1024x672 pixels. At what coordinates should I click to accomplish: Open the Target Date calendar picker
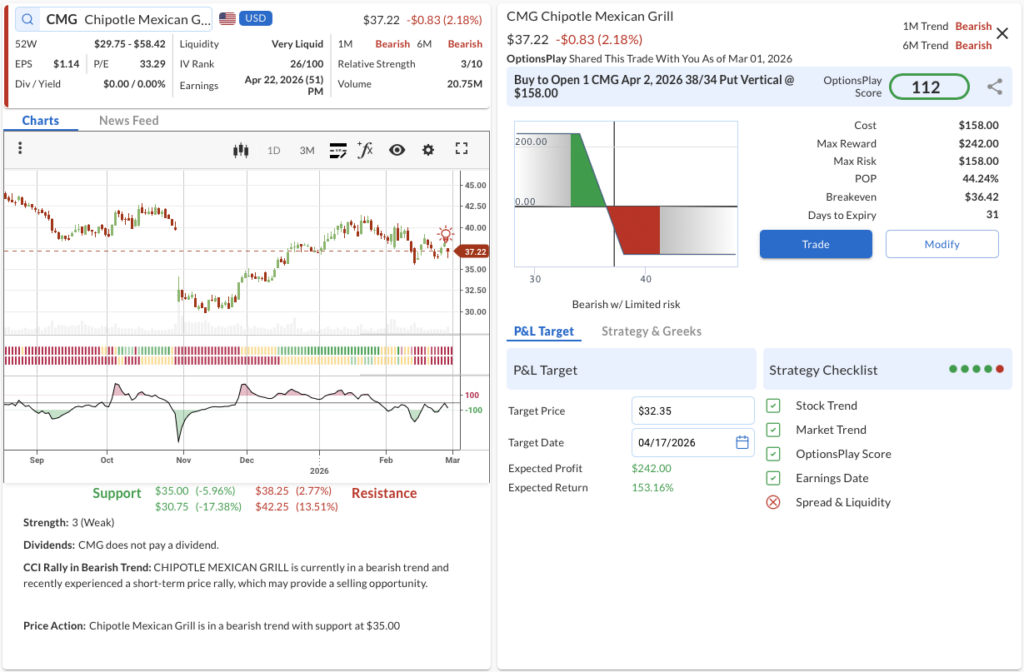(742, 442)
